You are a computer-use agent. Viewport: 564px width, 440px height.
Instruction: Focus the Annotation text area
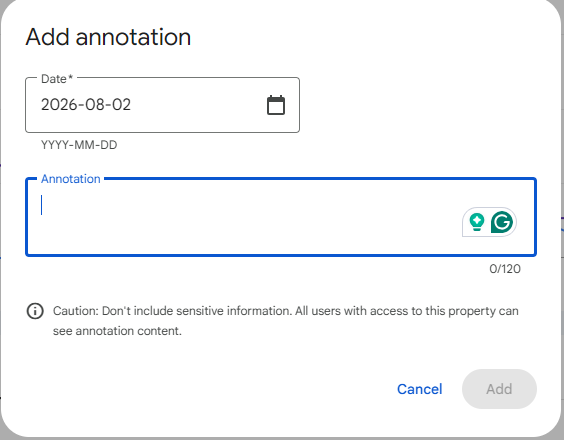click(x=281, y=217)
